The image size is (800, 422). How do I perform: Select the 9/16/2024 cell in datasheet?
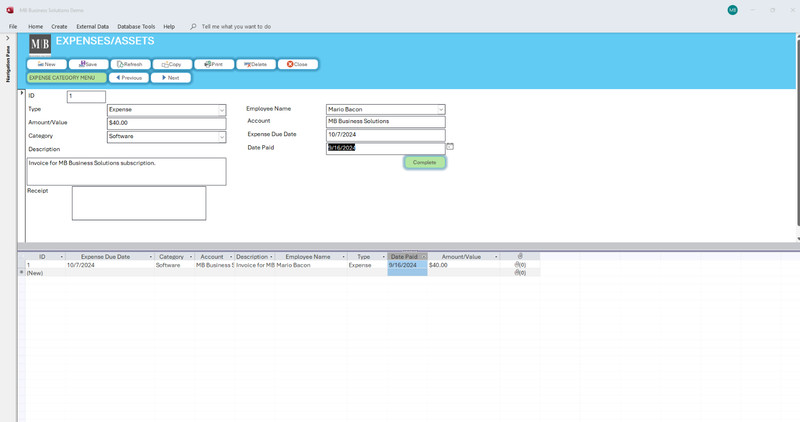[407, 265]
